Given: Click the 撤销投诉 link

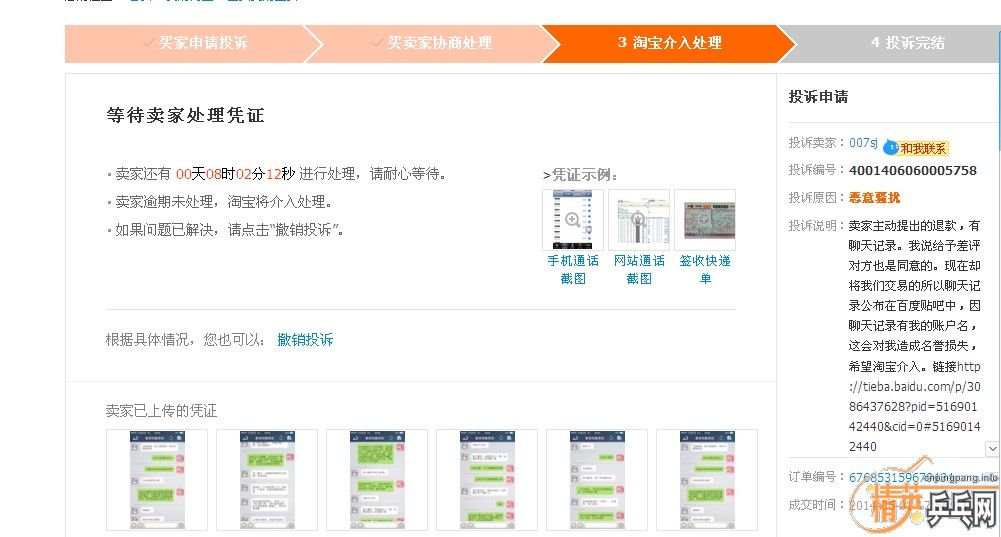Looking at the screenshot, I should tap(305, 340).
